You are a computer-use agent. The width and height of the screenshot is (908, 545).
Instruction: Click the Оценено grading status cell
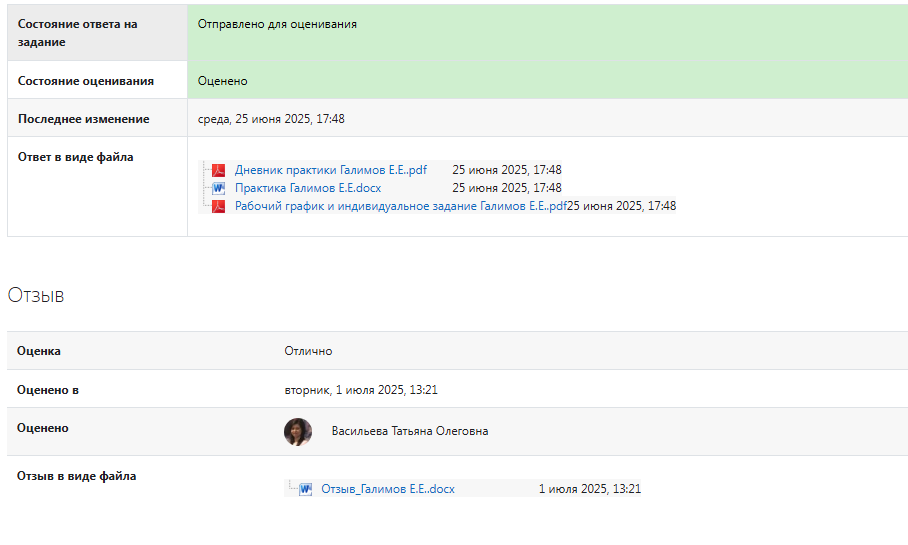222,81
